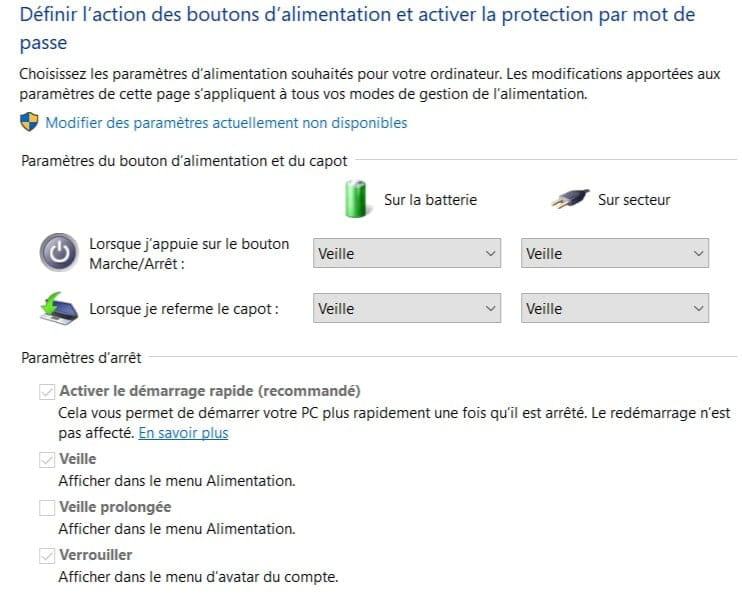Toggle Activer le démarrage rapide checkbox
This screenshot has height=600, width=742.
click(x=47, y=392)
